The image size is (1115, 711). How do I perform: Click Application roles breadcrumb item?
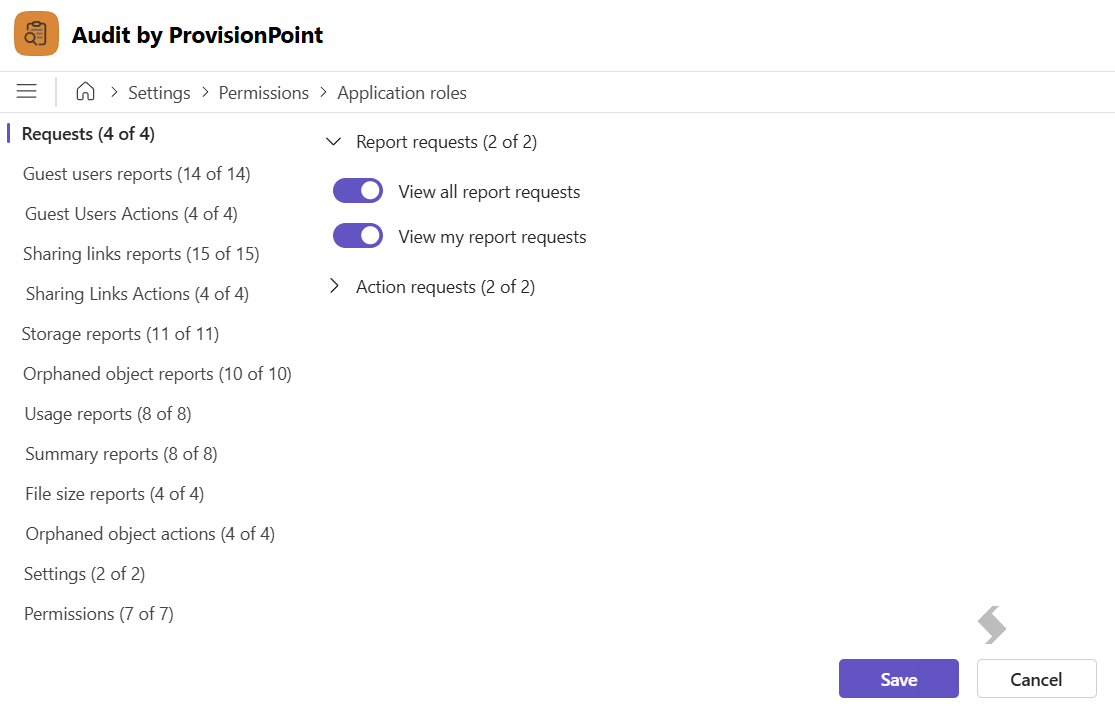pyautogui.click(x=402, y=92)
